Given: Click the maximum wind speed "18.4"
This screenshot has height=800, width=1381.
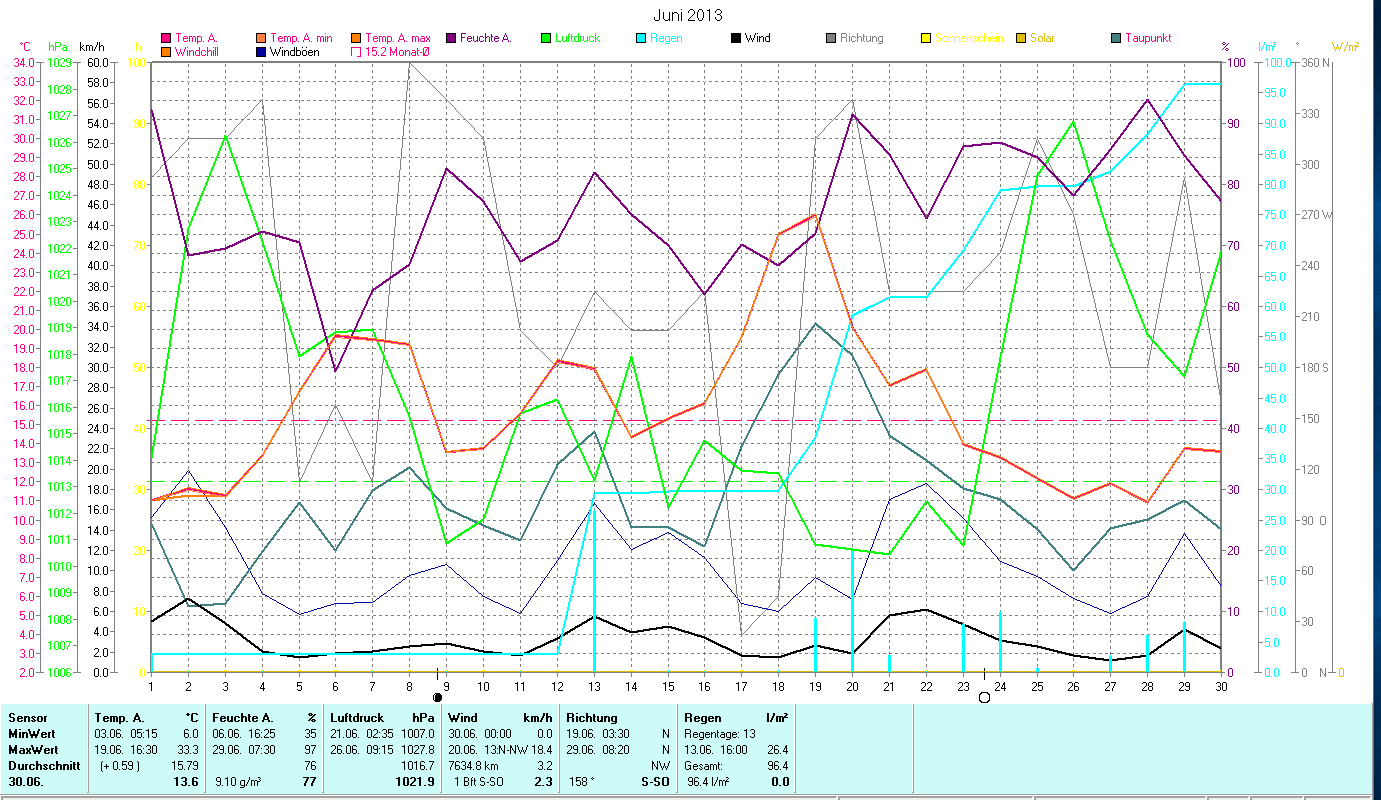Looking at the screenshot, I should coord(541,749).
